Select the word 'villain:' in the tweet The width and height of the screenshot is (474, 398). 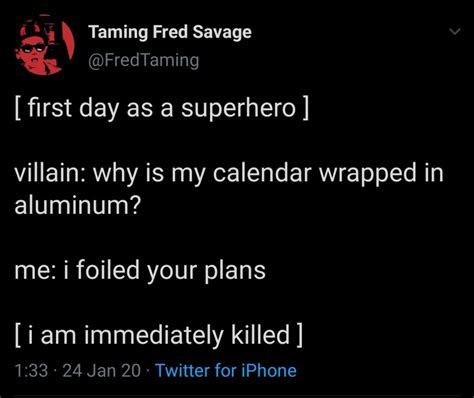tap(49, 173)
